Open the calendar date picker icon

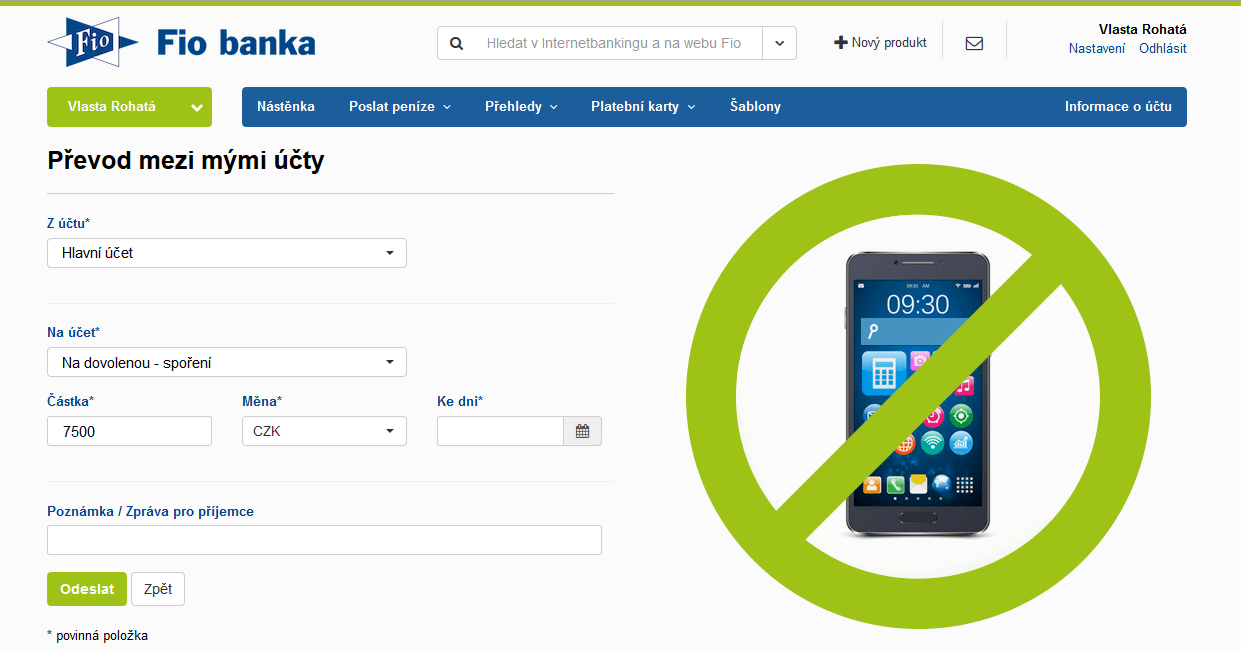click(x=583, y=431)
